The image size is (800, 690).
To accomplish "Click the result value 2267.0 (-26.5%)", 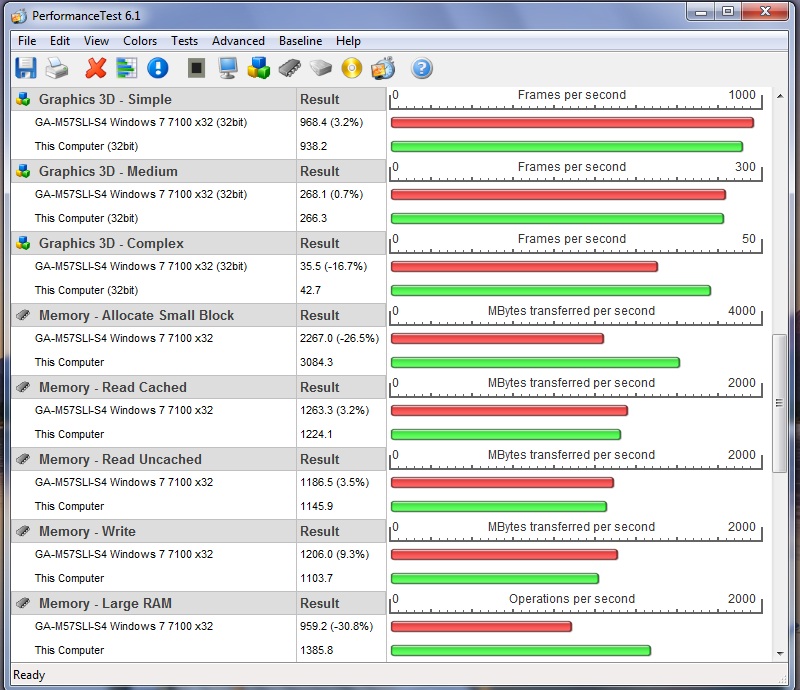I will pos(339,338).
